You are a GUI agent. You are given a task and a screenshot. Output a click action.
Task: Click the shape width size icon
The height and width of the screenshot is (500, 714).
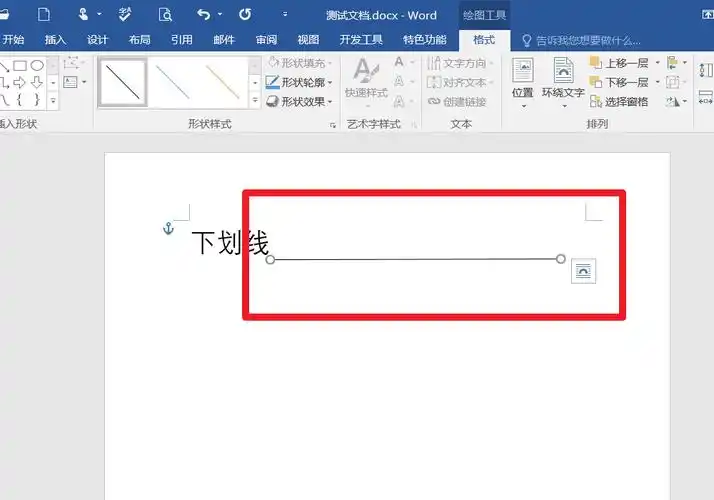tap(706, 97)
